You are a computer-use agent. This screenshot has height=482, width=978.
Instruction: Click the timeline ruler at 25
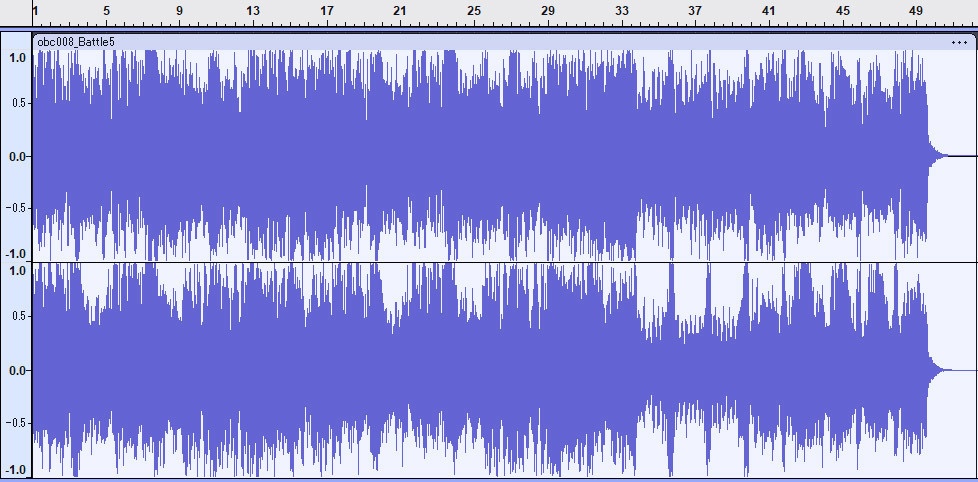474,11
